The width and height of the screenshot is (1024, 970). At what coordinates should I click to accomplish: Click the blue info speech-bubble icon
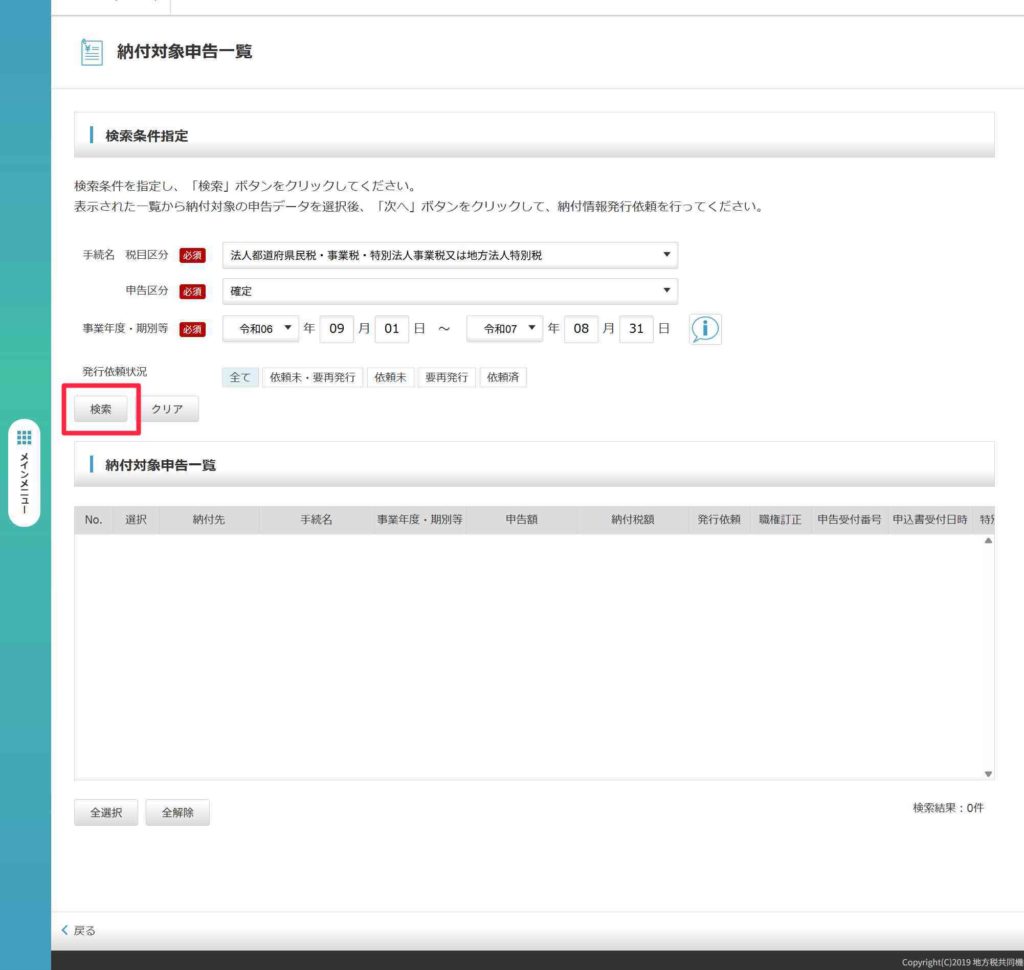[706, 329]
